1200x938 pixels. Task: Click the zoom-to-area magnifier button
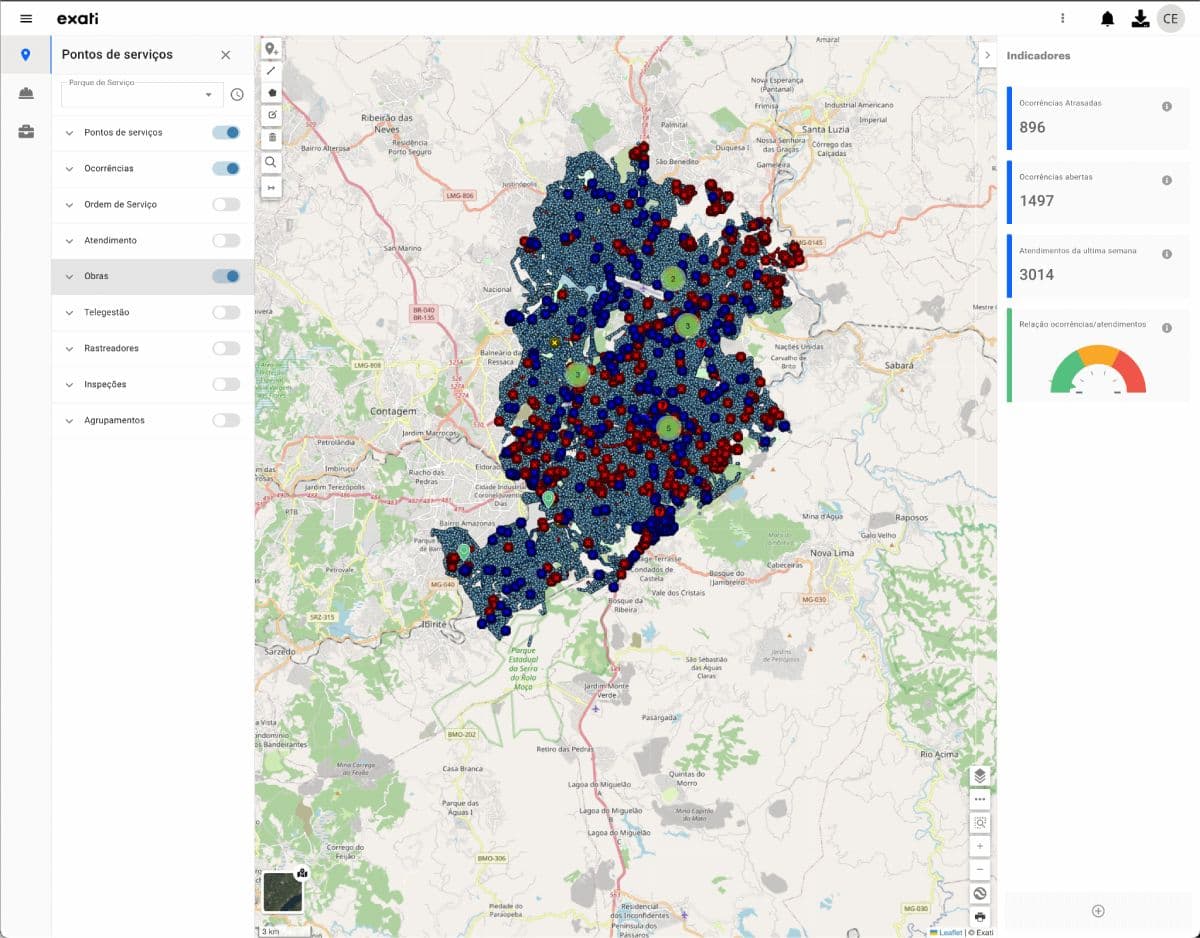pos(980,823)
